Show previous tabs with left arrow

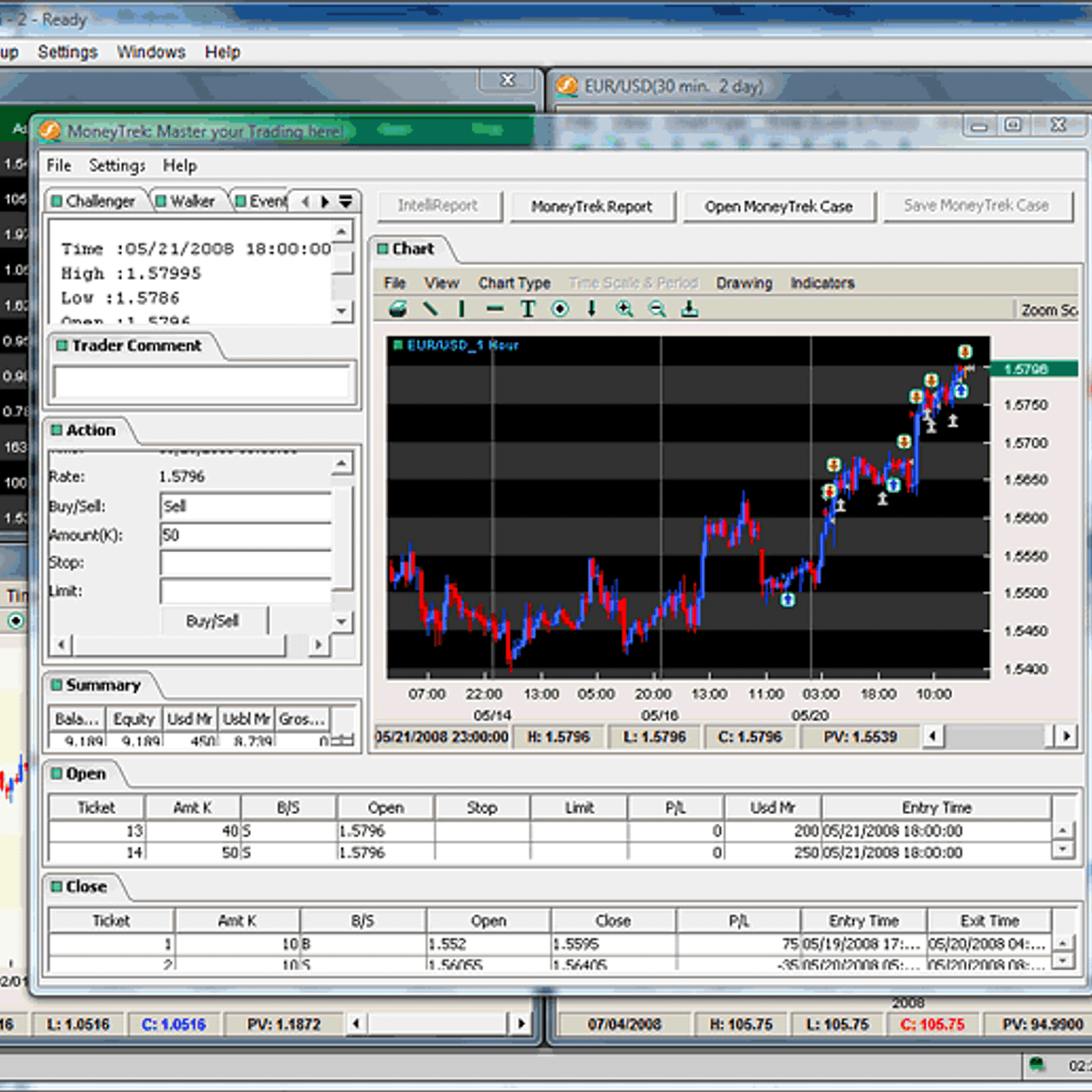(305, 201)
